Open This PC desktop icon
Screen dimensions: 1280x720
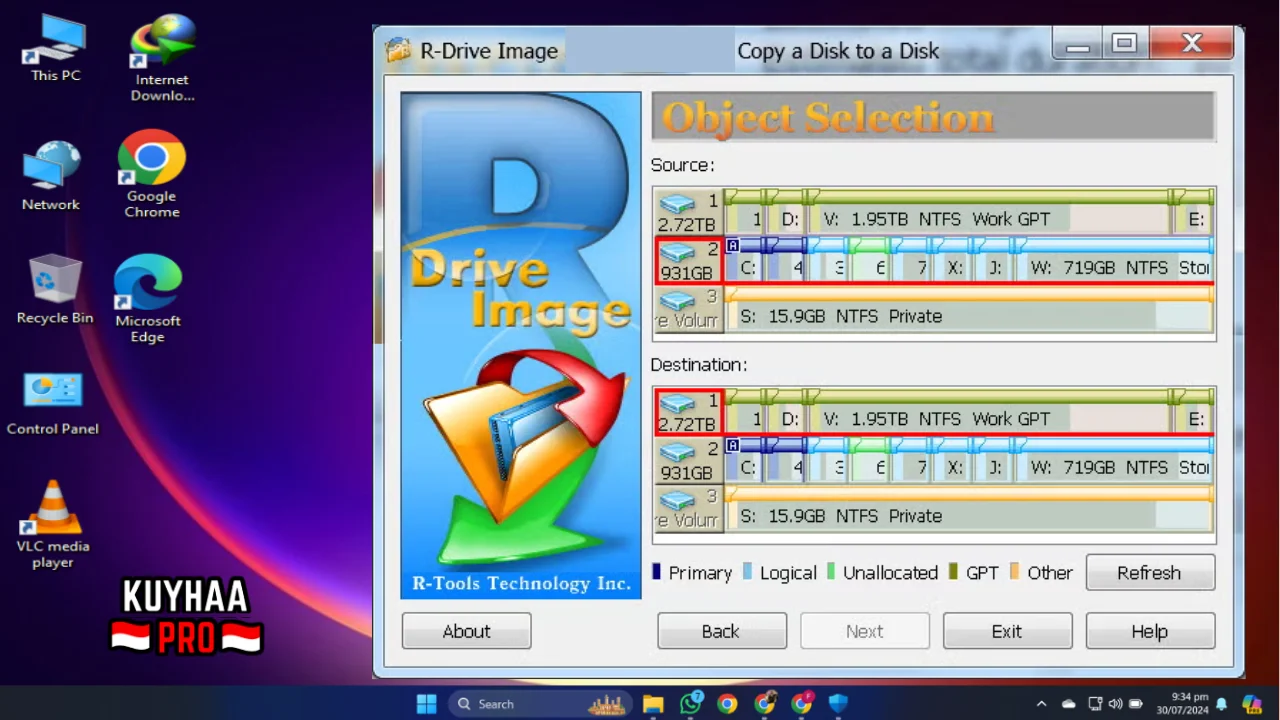coord(55,48)
